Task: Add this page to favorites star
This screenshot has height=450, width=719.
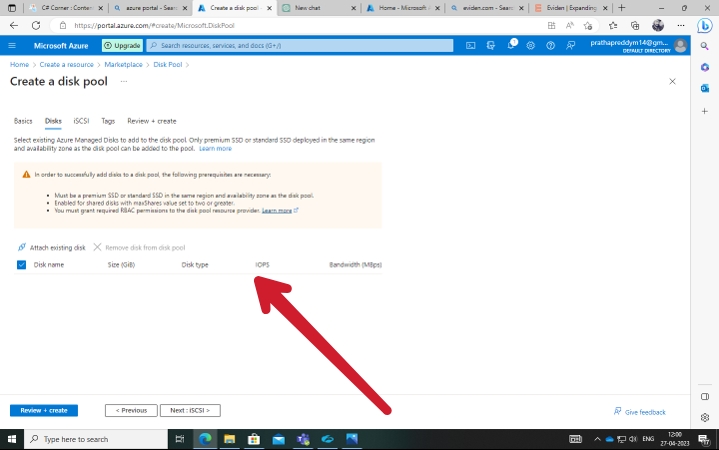Action: coord(588,25)
